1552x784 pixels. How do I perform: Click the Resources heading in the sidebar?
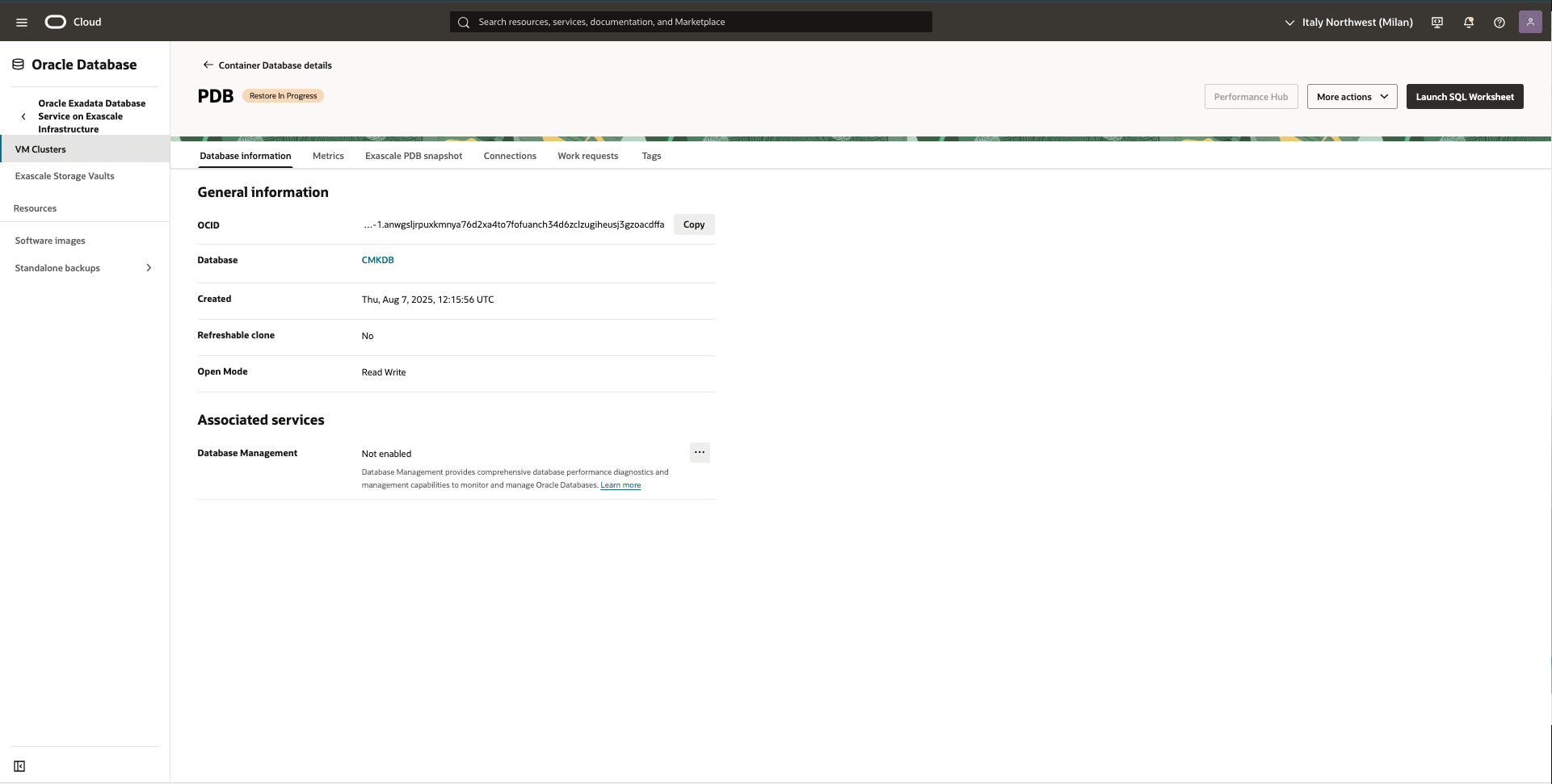click(35, 208)
